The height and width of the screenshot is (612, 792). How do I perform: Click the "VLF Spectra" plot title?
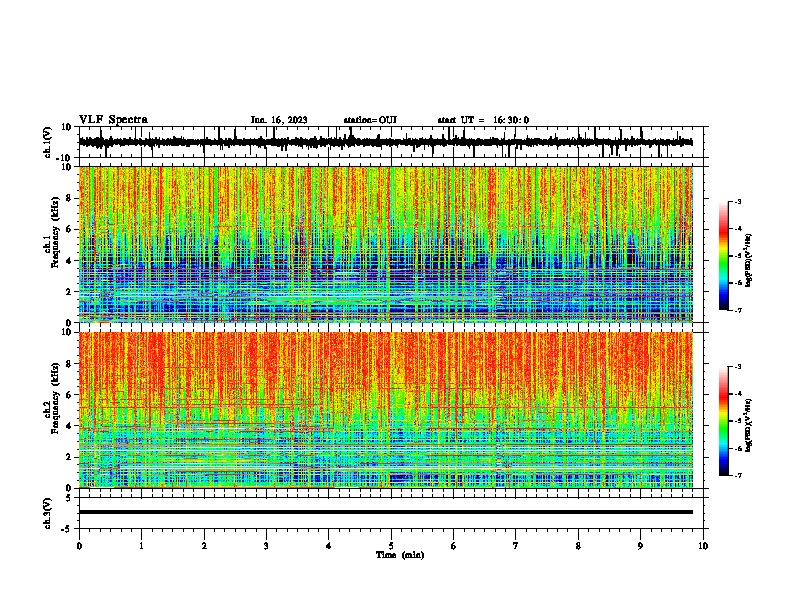click(113, 120)
